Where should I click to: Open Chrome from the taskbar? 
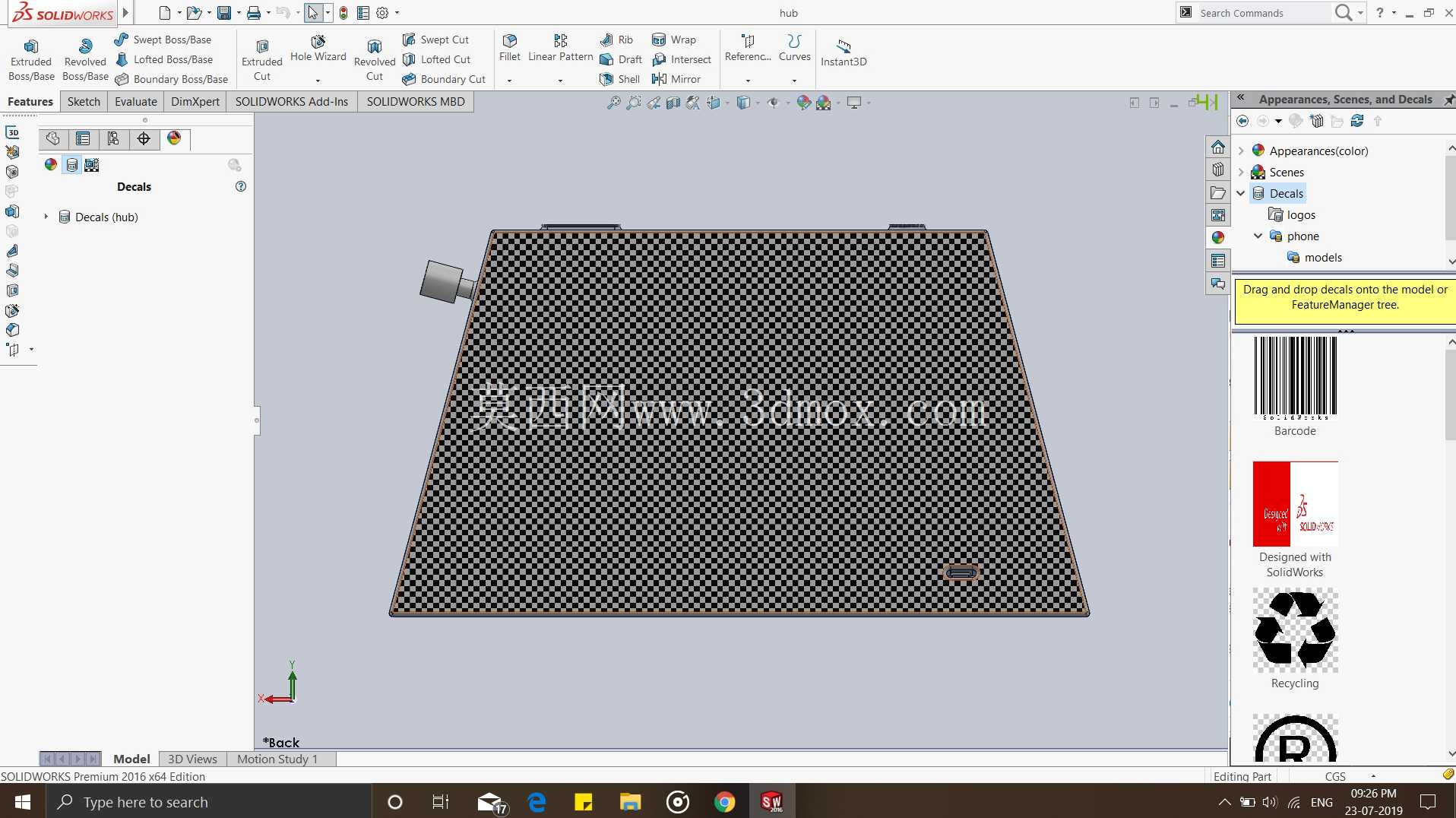(x=724, y=802)
